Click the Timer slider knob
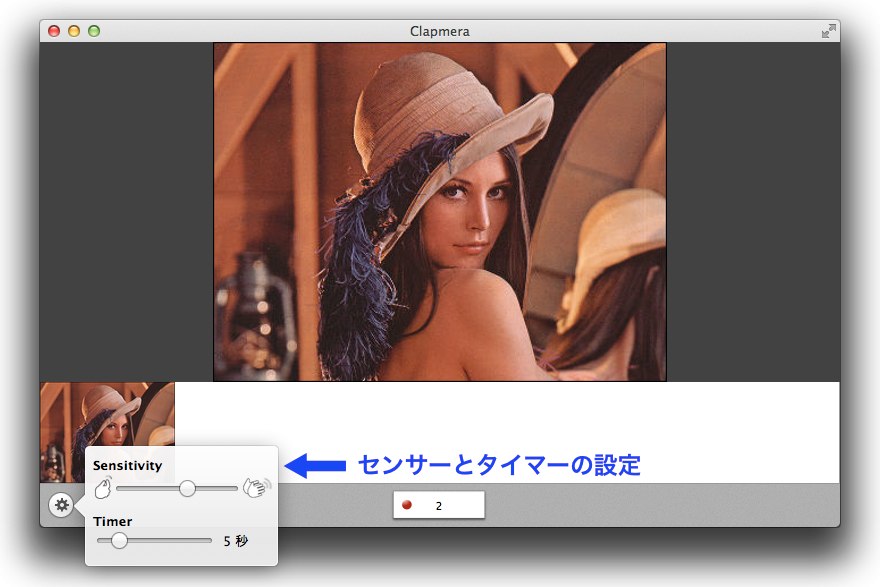The height and width of the screenshot is (587, 880). click(119, 540)
